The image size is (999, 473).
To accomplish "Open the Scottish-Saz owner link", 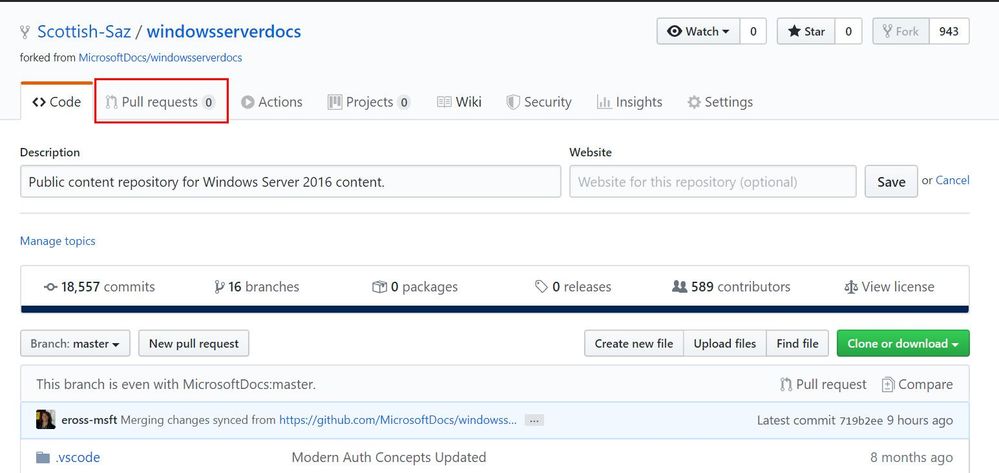I will coord(84,31).
